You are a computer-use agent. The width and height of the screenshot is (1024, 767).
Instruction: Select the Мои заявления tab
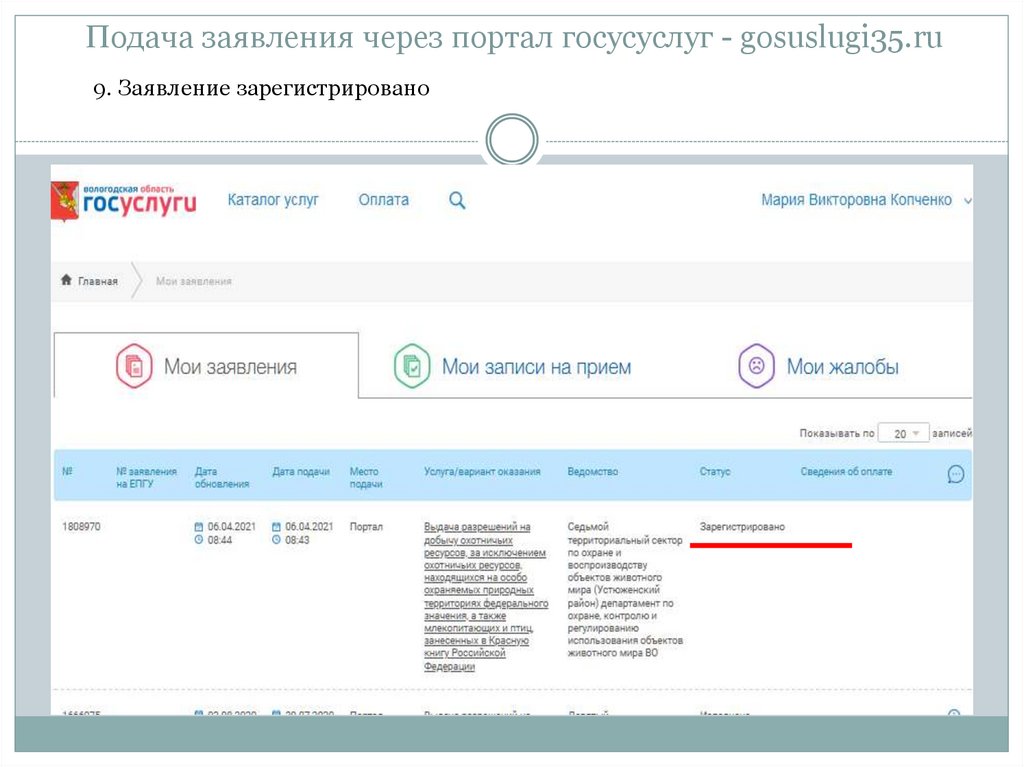pos(230,367)
